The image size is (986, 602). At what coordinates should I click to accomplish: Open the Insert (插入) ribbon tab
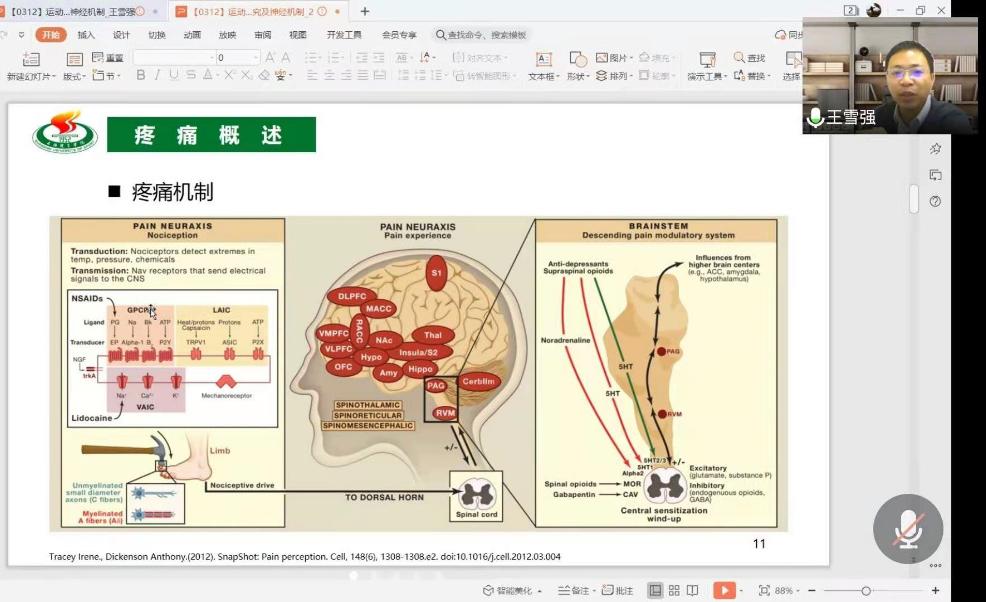click(86, 34)
